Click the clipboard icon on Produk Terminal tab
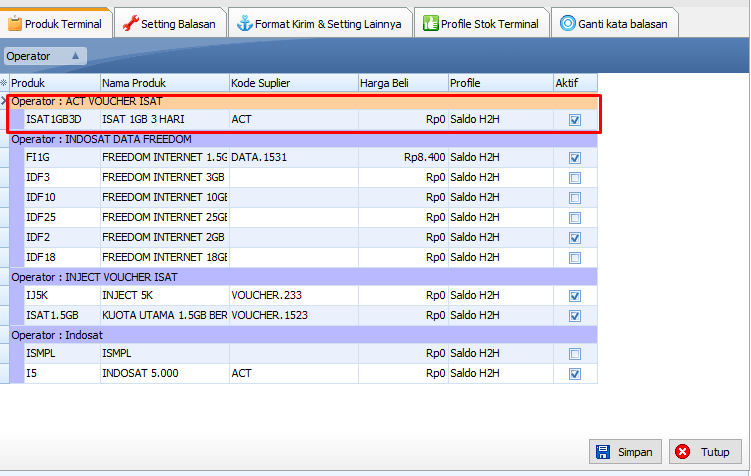The height and width of the screenshot is (476, 751). tap(15, 23)
